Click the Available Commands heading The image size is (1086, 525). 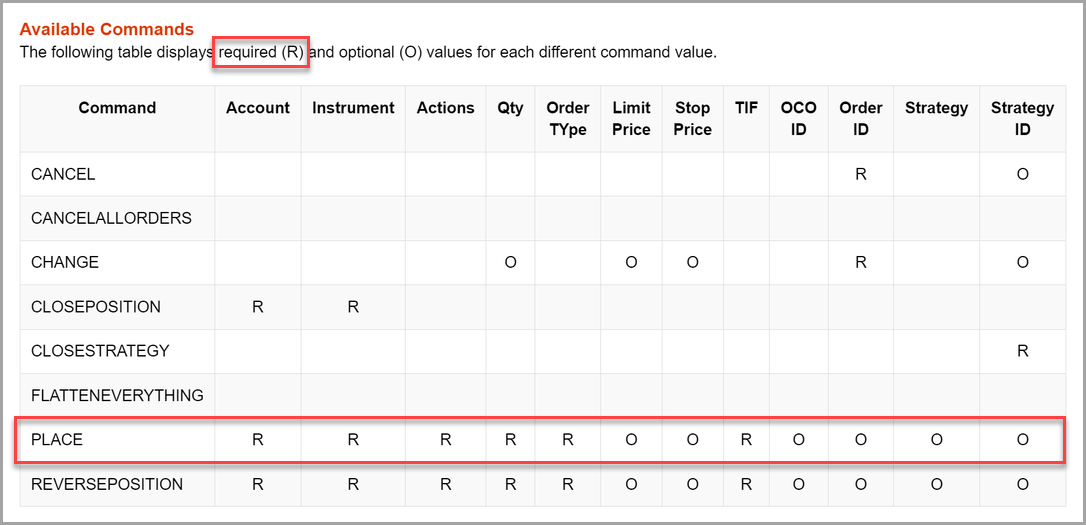[107, 30]
